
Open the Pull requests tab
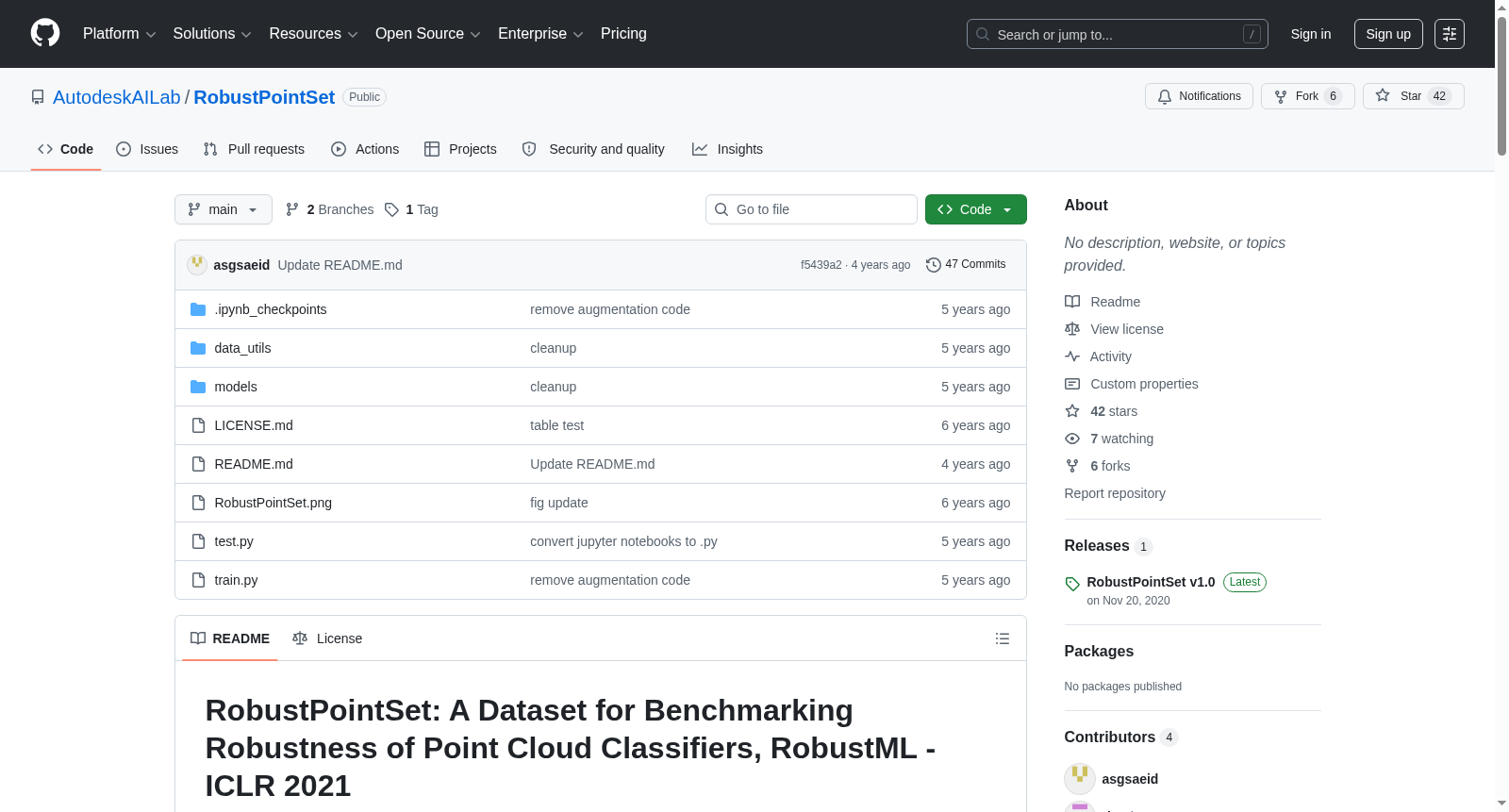(254, 149)
